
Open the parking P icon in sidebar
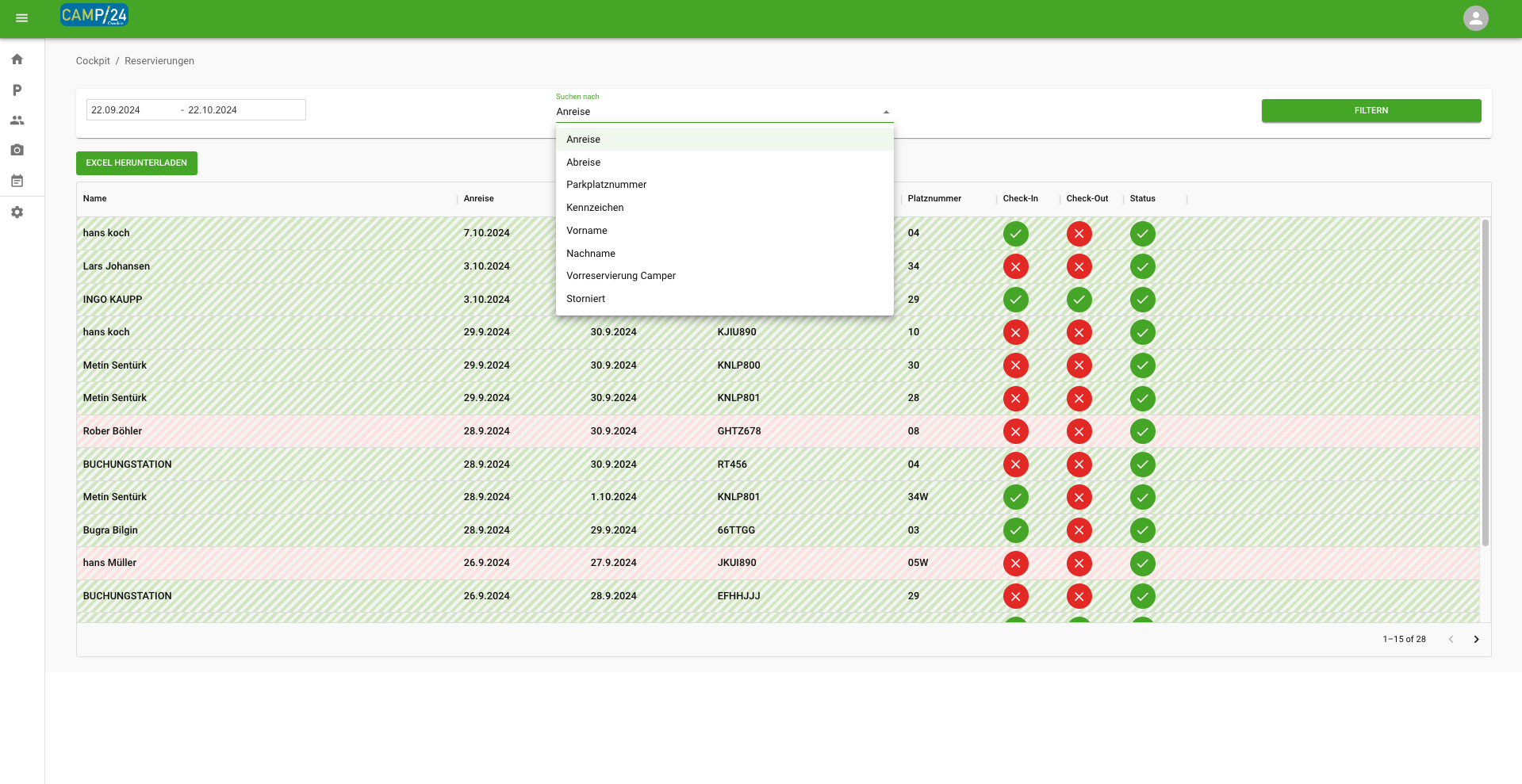click(x=17, y=90)
